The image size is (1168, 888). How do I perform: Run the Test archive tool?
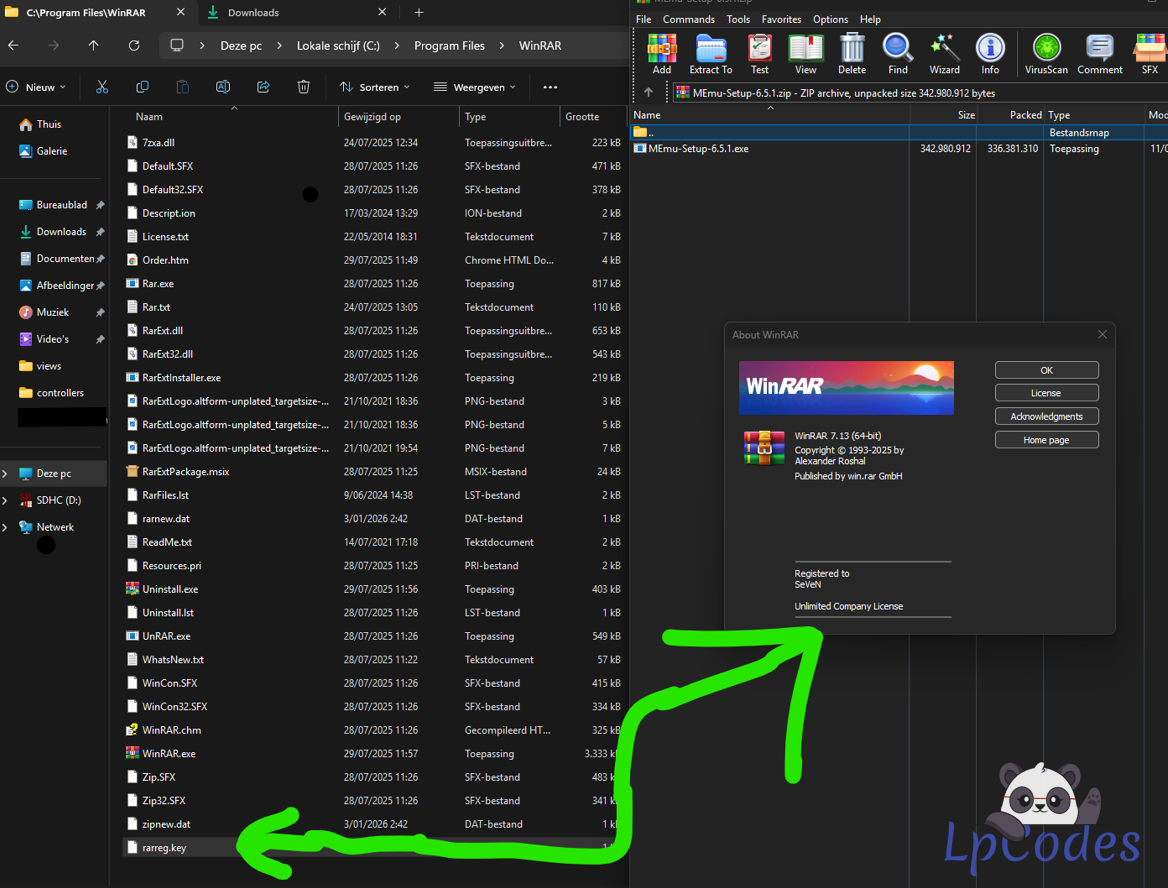[x=759, y=53]
